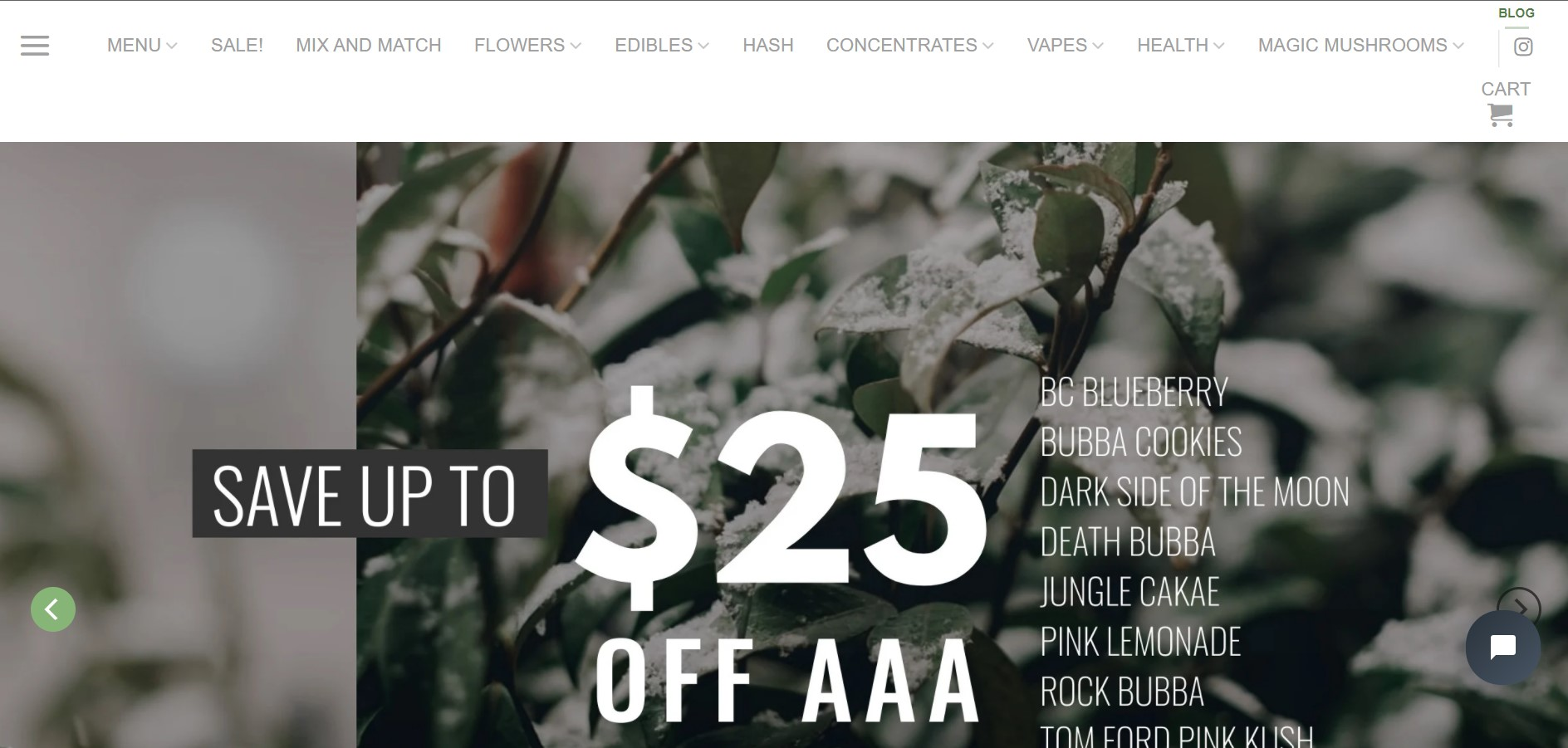Expand the FLOWERS dropdown
The width and height of the screenshot is (1568, 748).
point(527,45)
